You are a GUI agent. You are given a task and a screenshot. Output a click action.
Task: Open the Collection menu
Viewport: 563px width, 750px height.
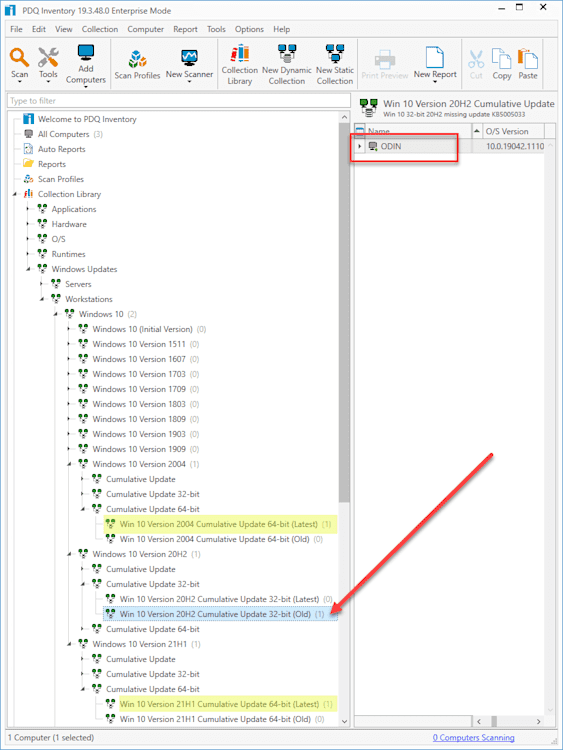pyautogui.click(x=99, y=29)
